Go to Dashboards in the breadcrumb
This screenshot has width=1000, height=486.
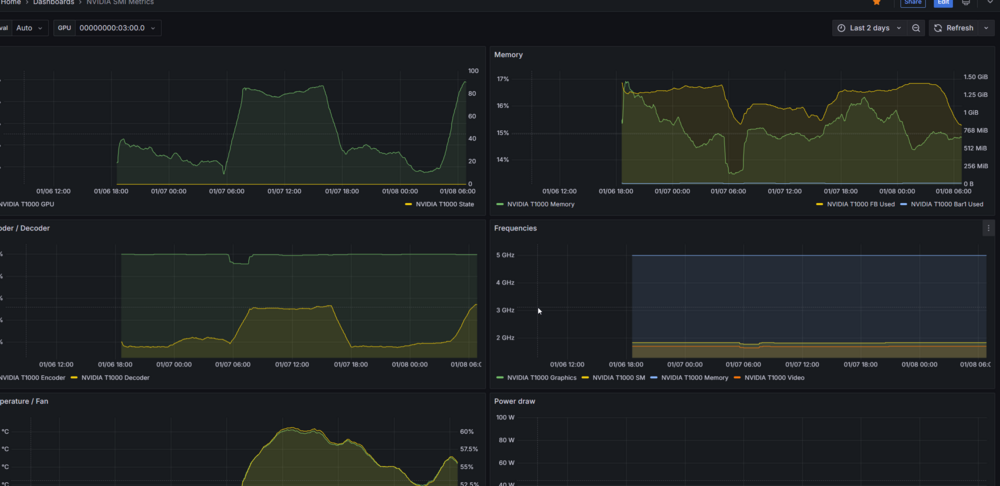coord(54,3)
